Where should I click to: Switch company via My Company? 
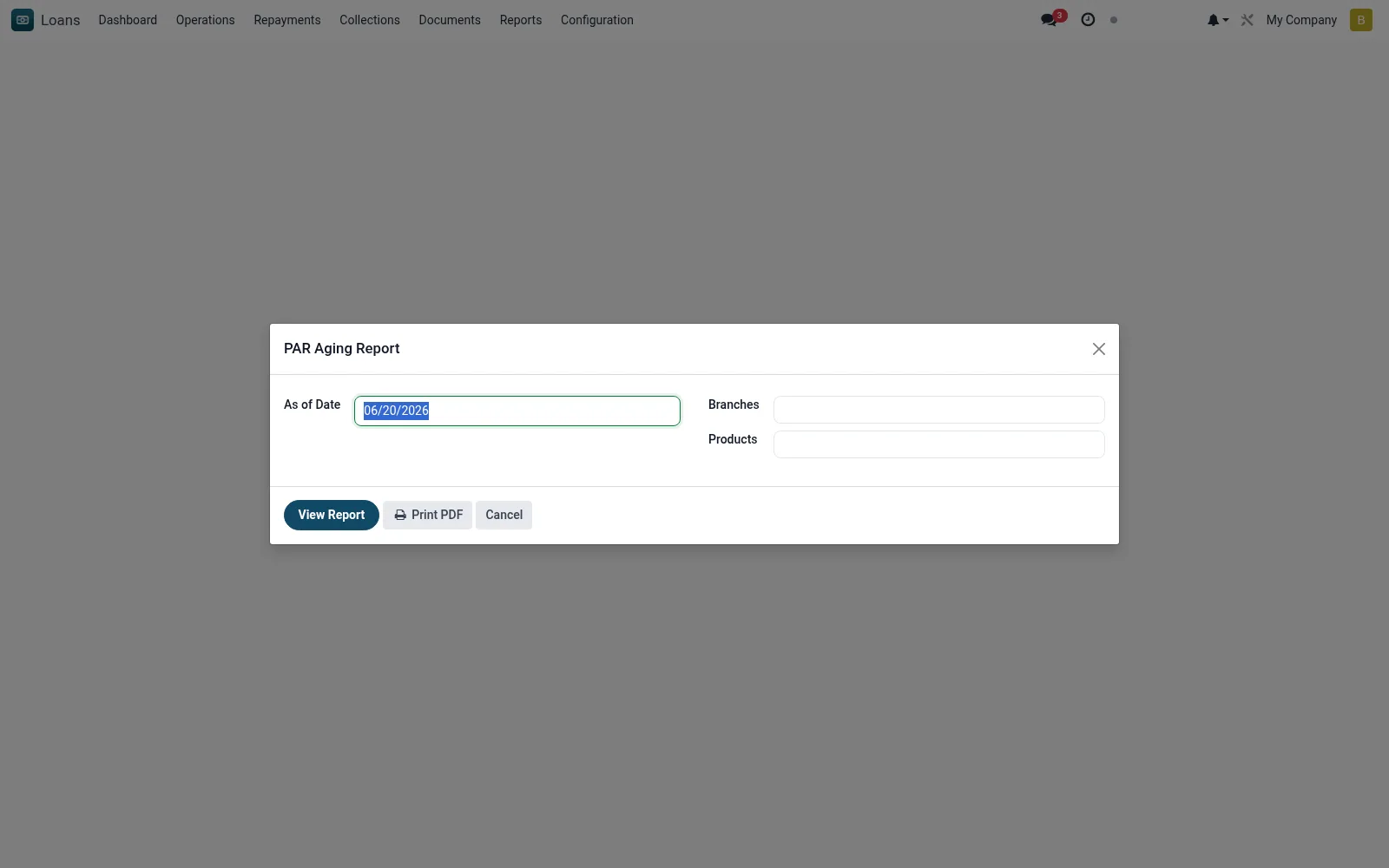pyautogui.click(x=1301, y=20)
